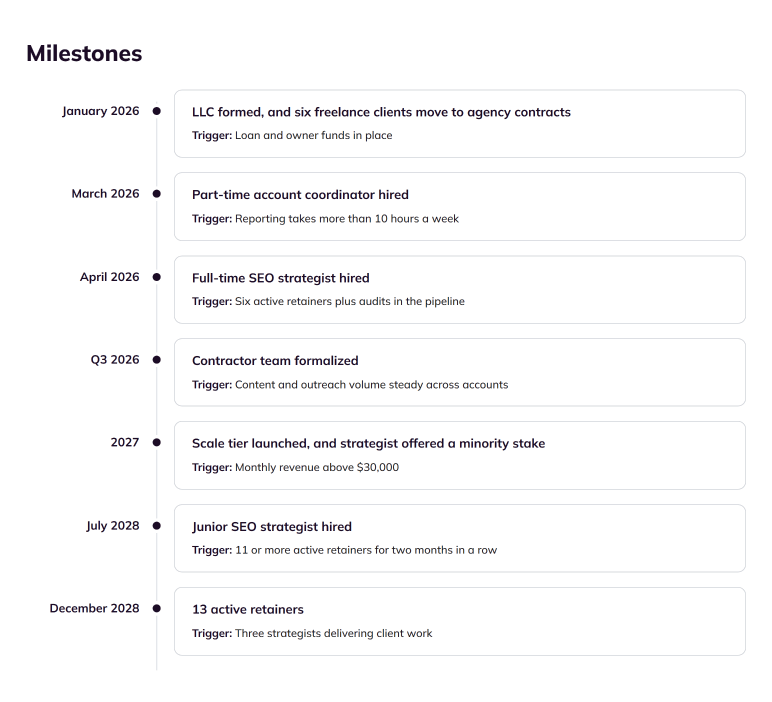The width and height of the screenshot is (772, 702).
Task: Click 'Full-time SEO strategist hired' title
Action: [281, 278]
